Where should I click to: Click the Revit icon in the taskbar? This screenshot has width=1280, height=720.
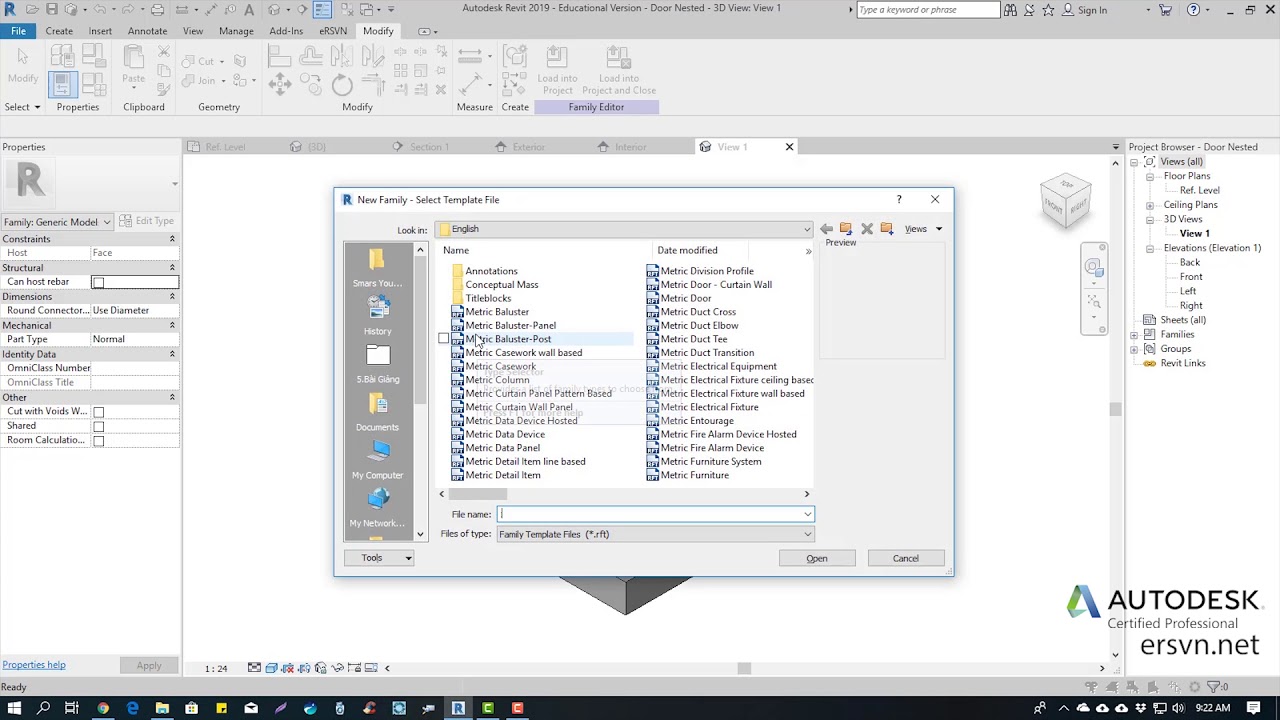458,708
